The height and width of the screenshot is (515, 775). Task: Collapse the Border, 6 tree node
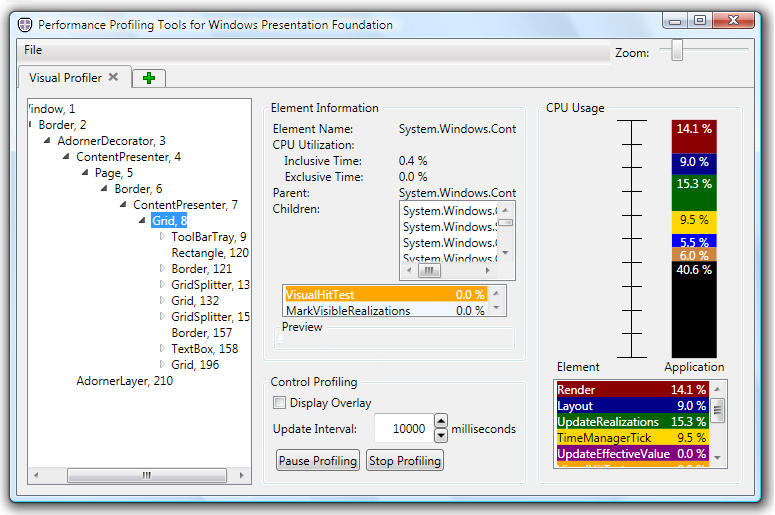point(104,188)
